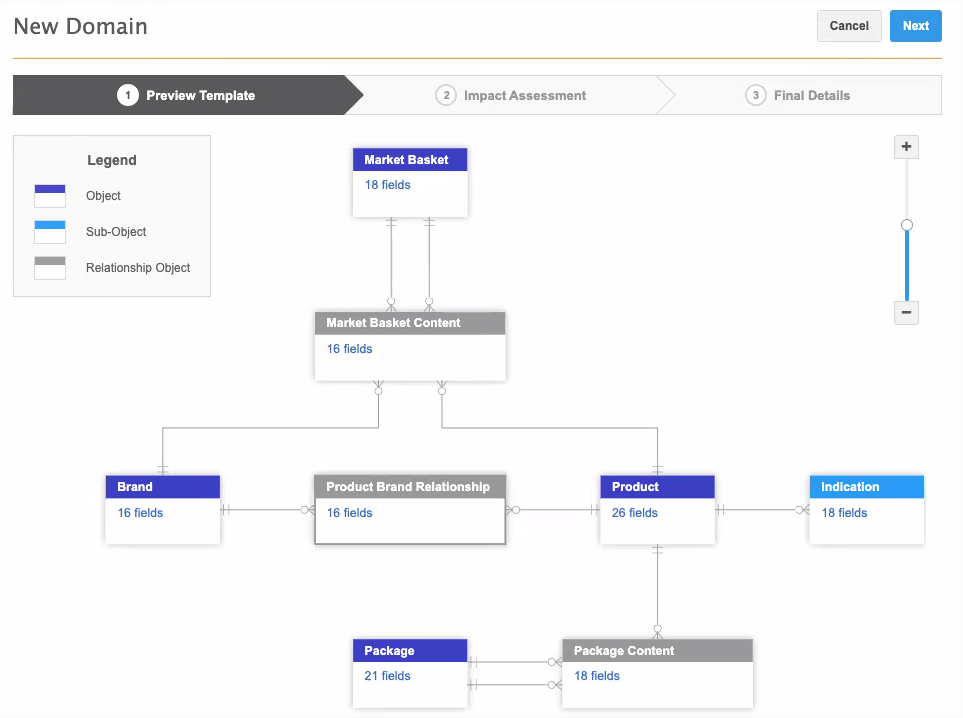Go to Impact Assessment step

[x=524, y=96]
